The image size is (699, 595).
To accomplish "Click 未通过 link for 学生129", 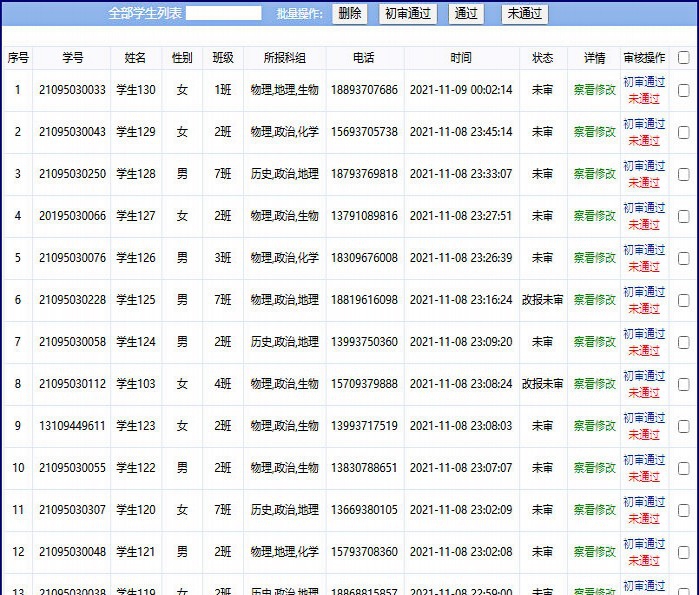I will [644, 140].
